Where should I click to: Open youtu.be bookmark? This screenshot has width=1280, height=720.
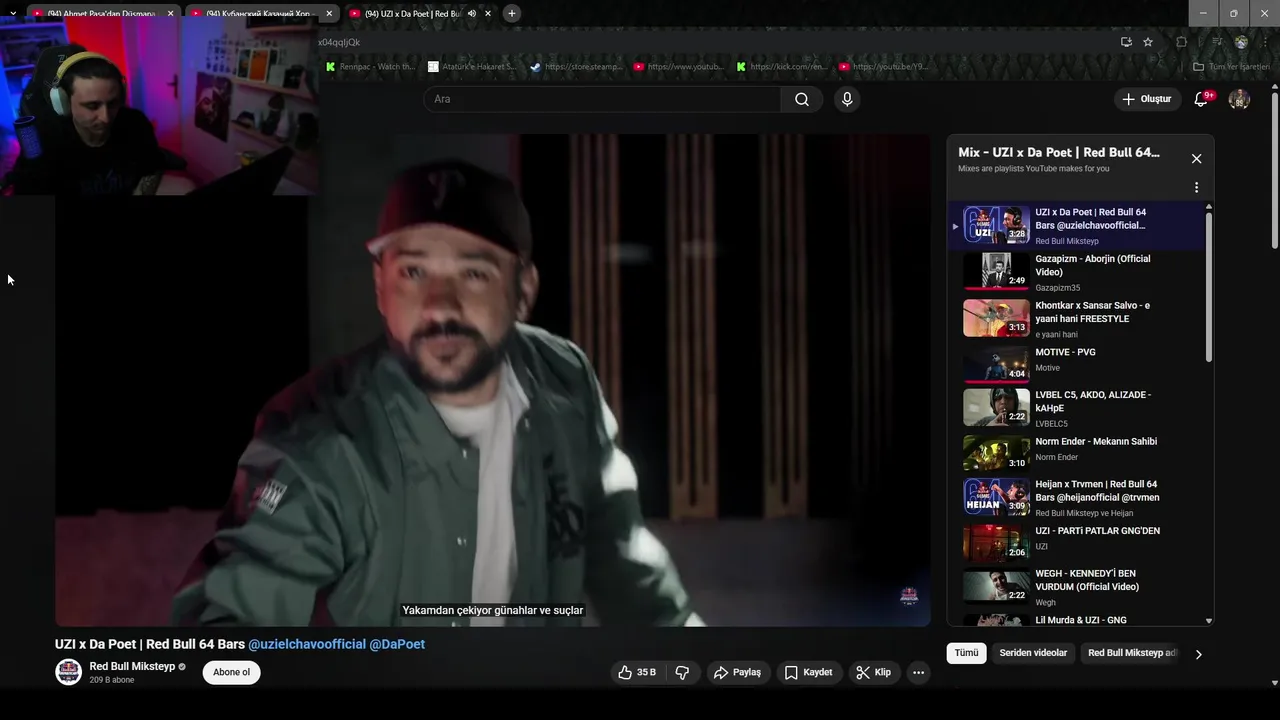pos(885,67)
